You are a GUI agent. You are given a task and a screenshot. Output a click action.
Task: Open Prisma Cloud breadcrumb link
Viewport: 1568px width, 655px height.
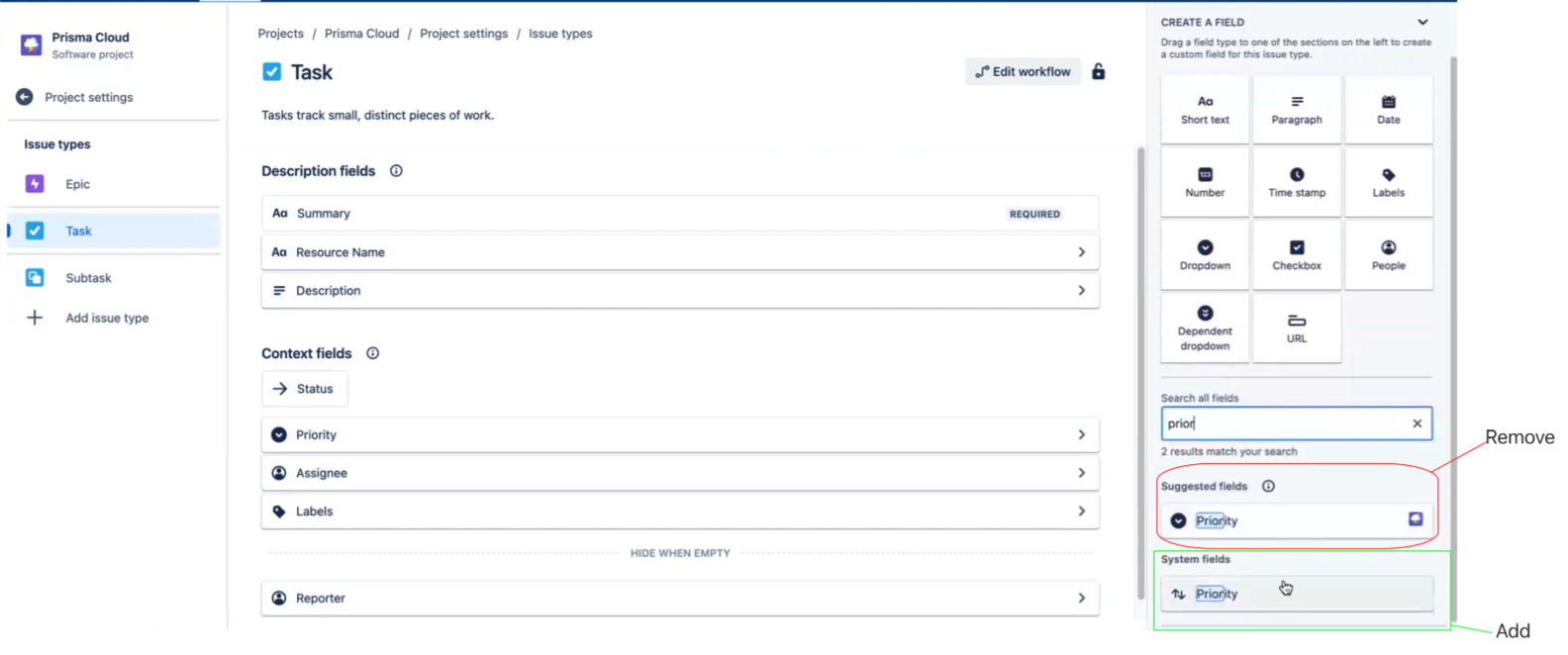click(x=361, y=34)
